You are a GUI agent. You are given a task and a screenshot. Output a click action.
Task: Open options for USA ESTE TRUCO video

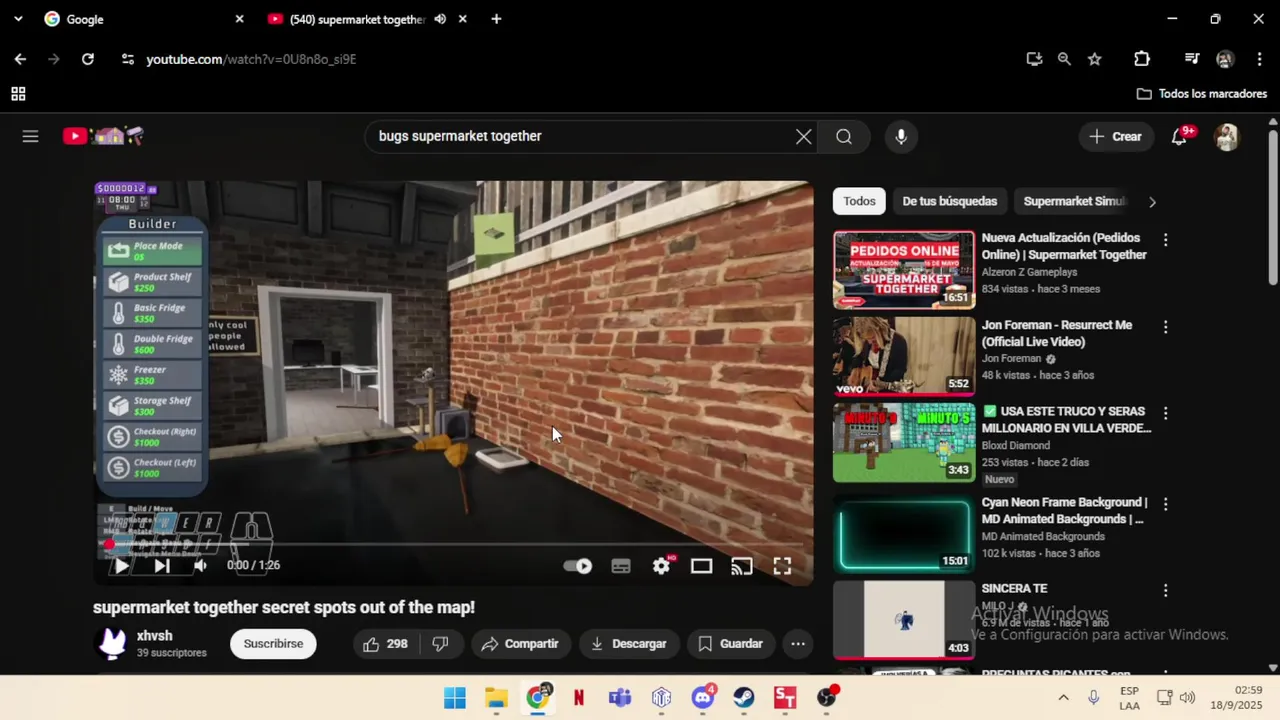pos(1165,413)
